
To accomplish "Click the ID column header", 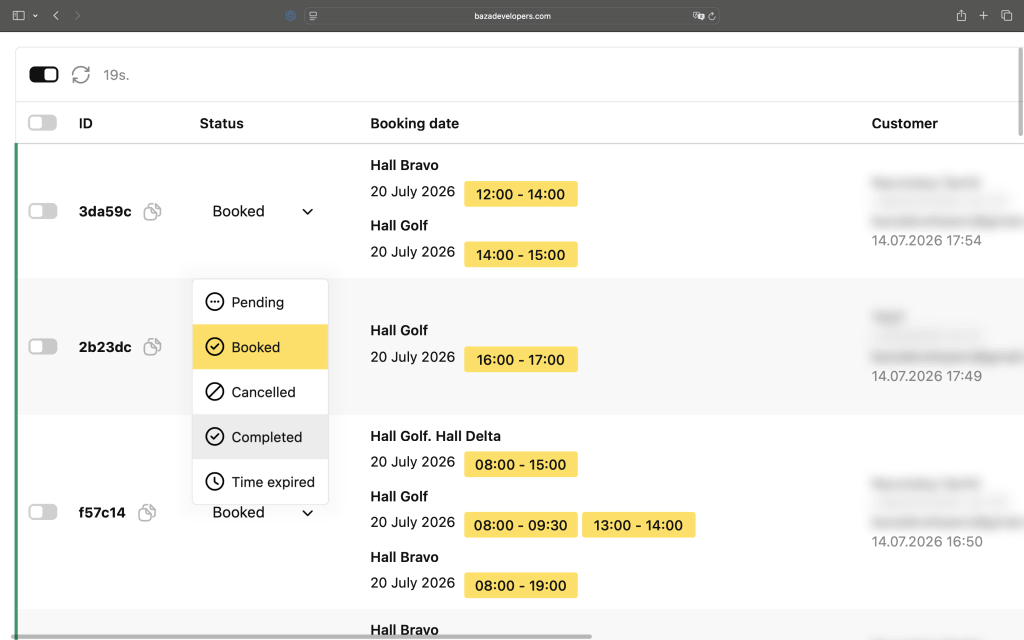I will [x=86, y=123].
